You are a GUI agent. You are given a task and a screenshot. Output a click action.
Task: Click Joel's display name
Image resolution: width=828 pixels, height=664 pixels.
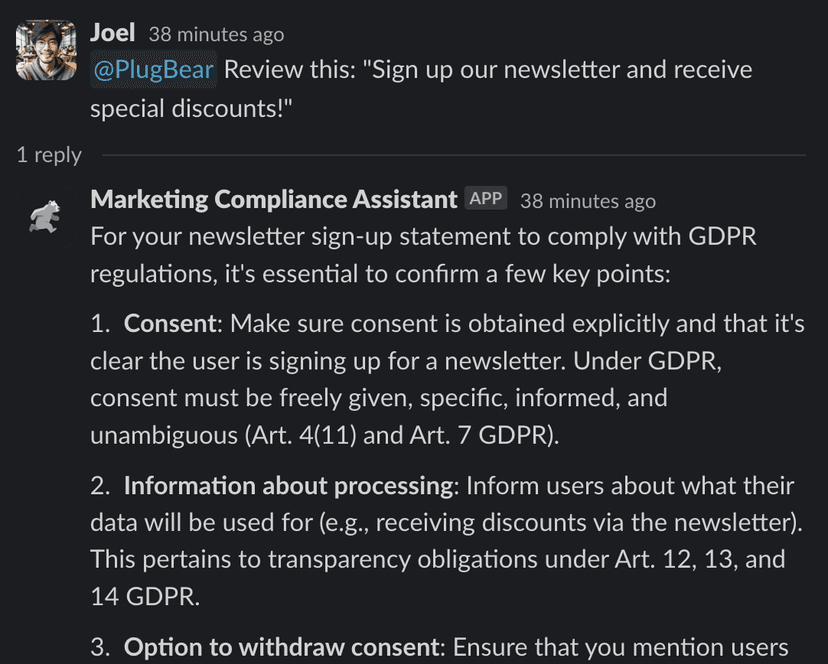112,32
